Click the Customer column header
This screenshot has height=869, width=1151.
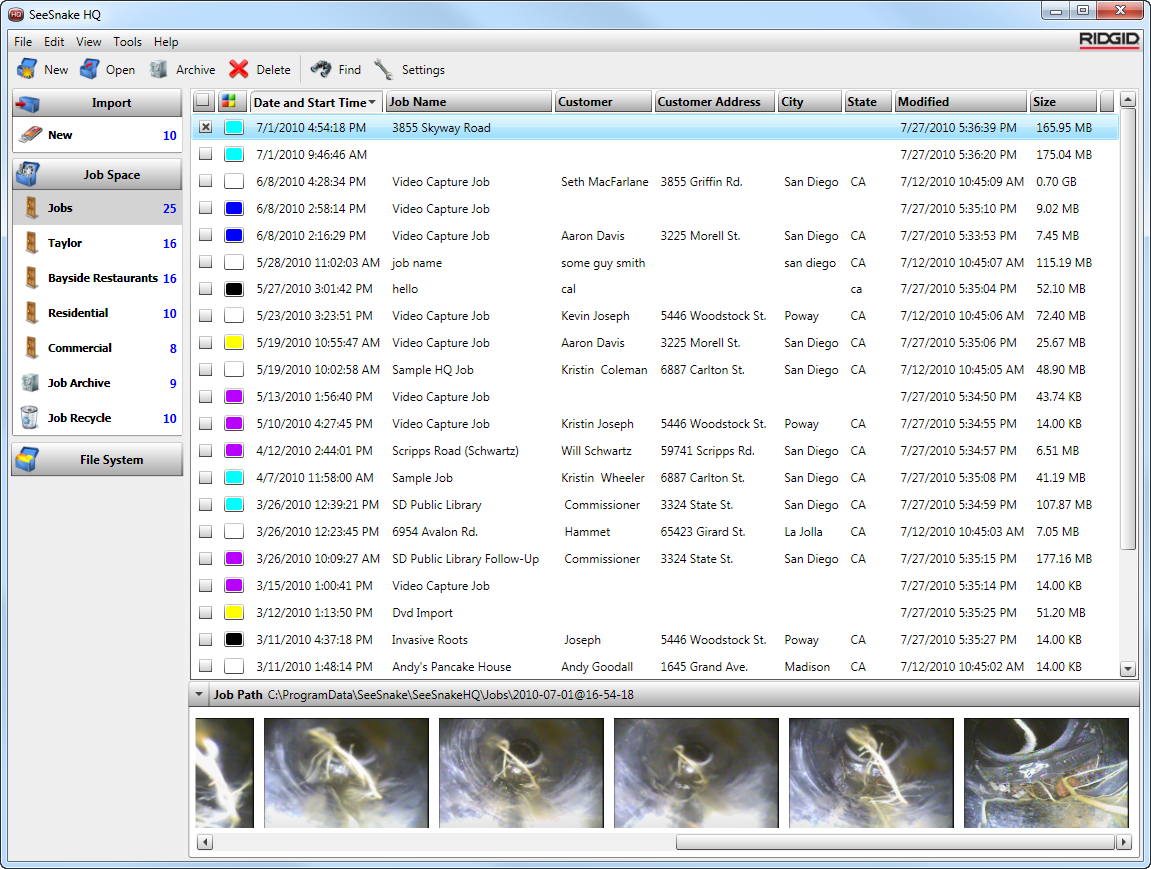603,102
